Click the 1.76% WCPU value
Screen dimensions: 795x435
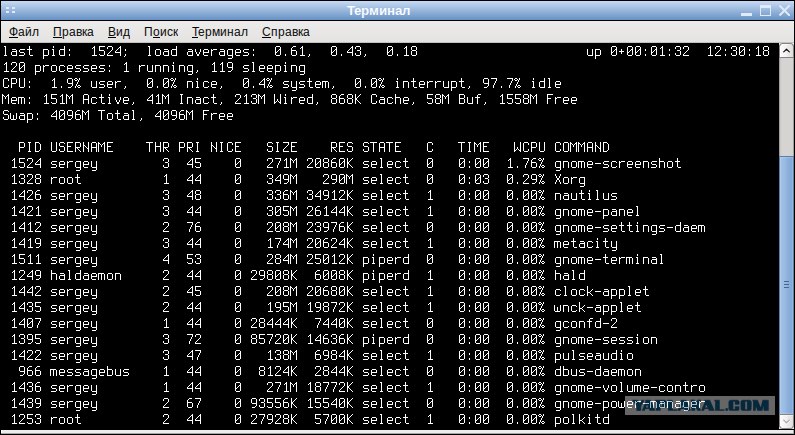click(525, 164)
